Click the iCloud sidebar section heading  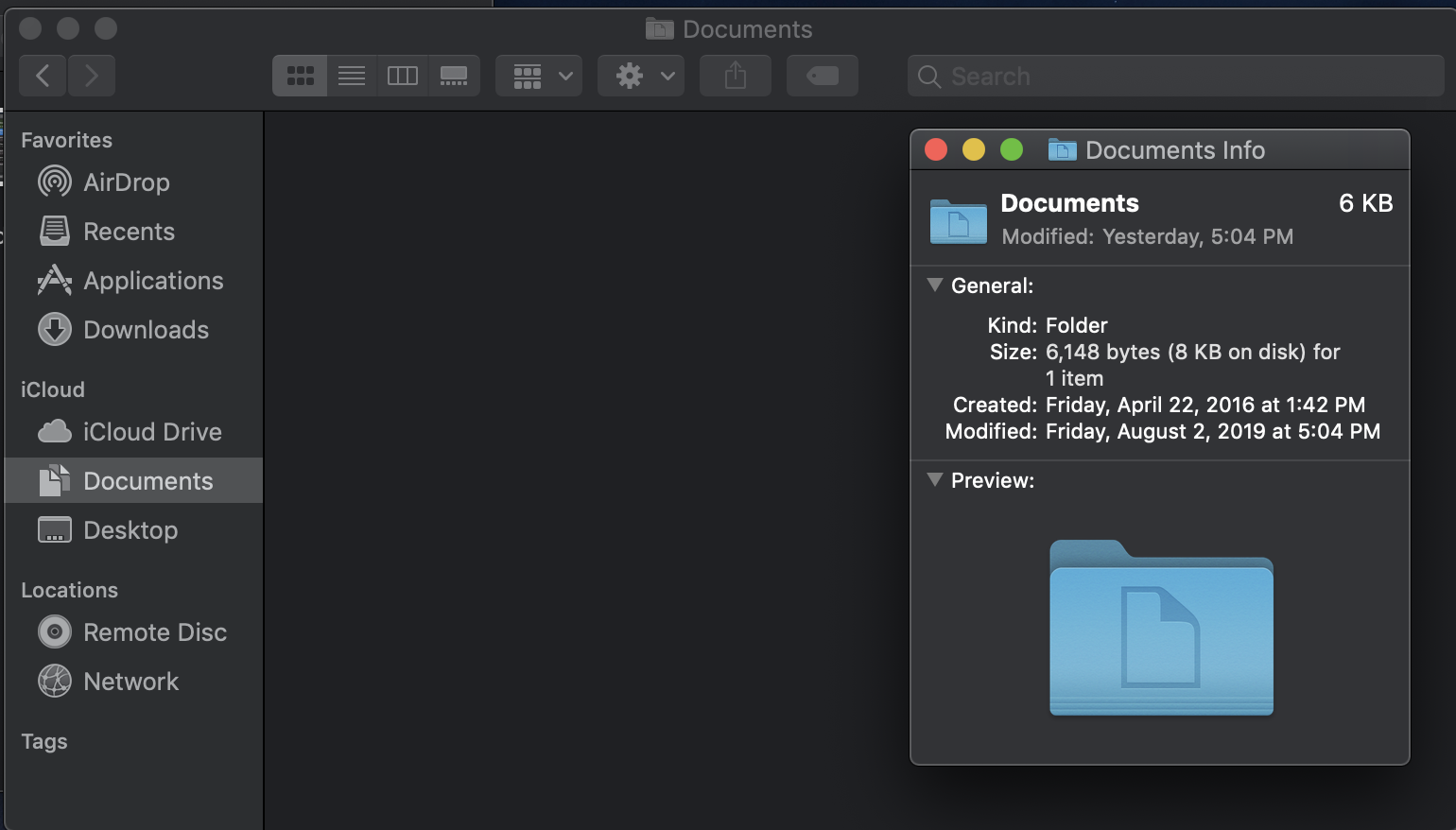[x=53, y=389]
